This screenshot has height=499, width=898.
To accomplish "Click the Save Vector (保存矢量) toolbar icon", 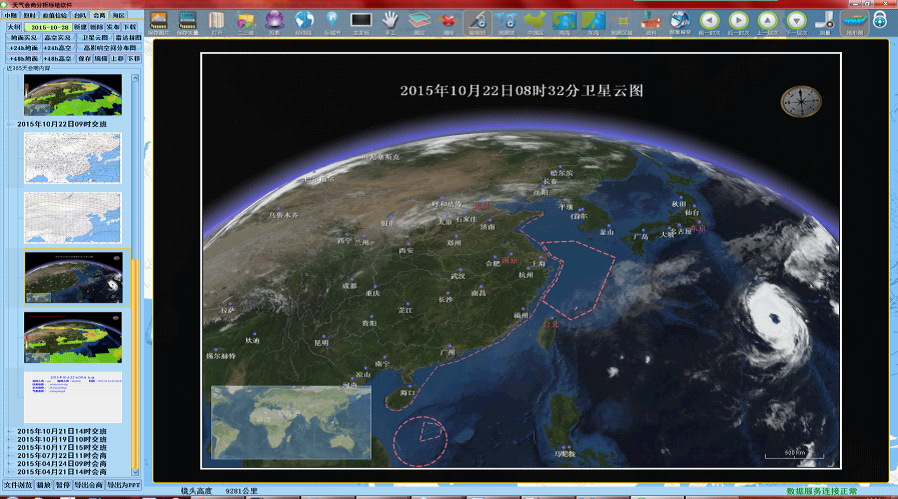I will pos(187,23).
